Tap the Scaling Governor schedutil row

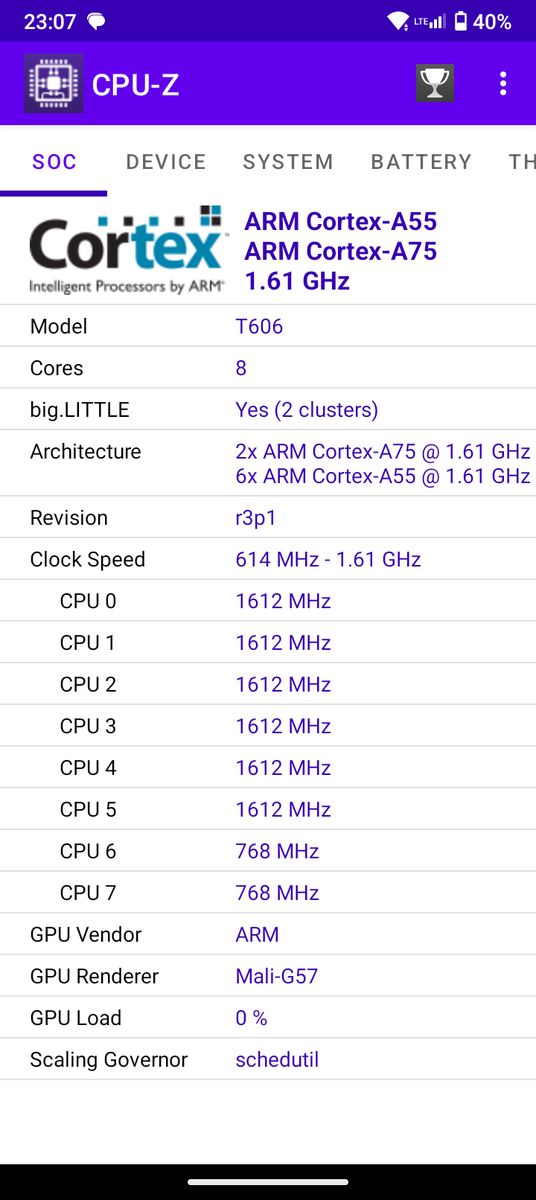click(268, 1059)
